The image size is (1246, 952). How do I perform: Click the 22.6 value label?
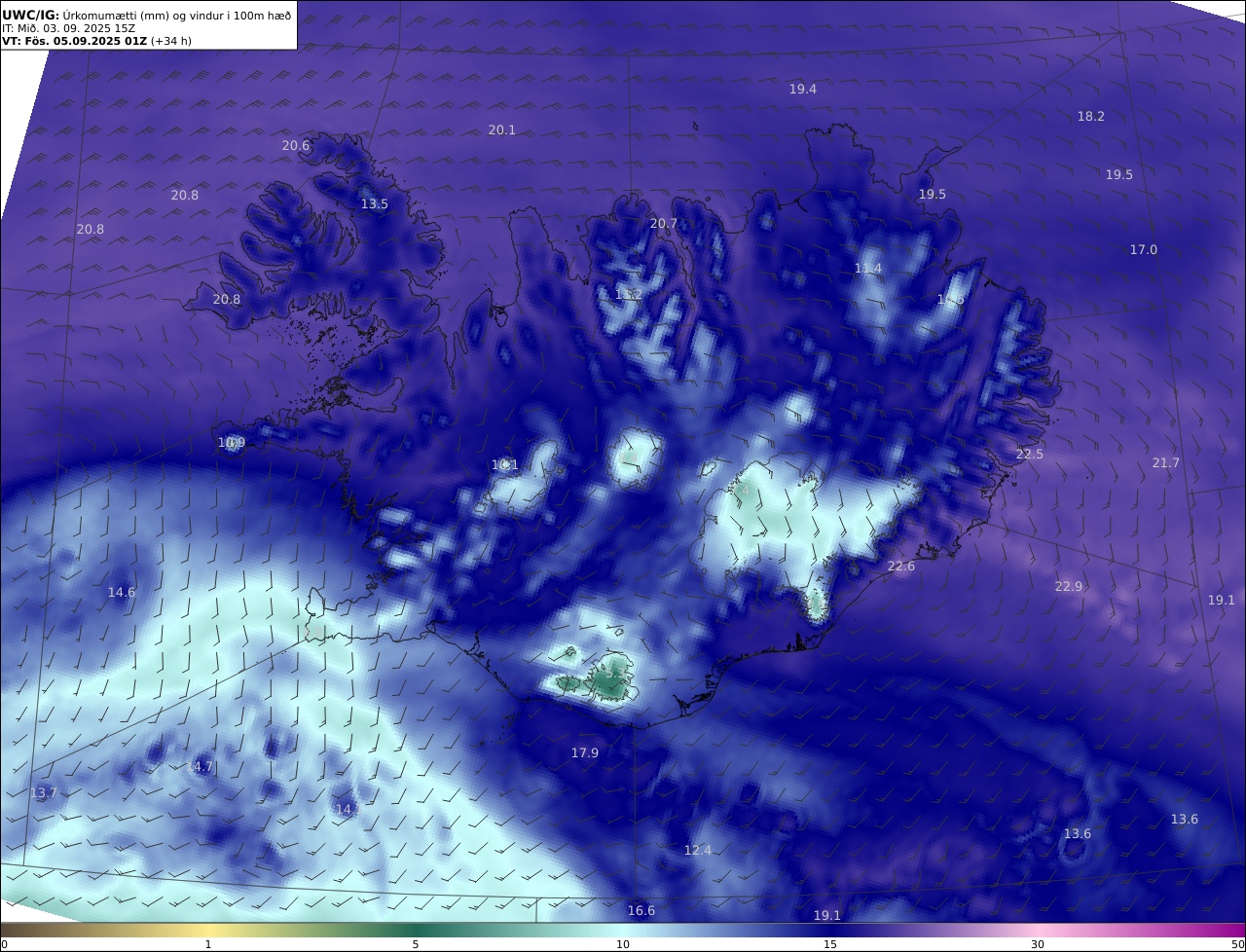pyautogui.click(x=900, y=566)
